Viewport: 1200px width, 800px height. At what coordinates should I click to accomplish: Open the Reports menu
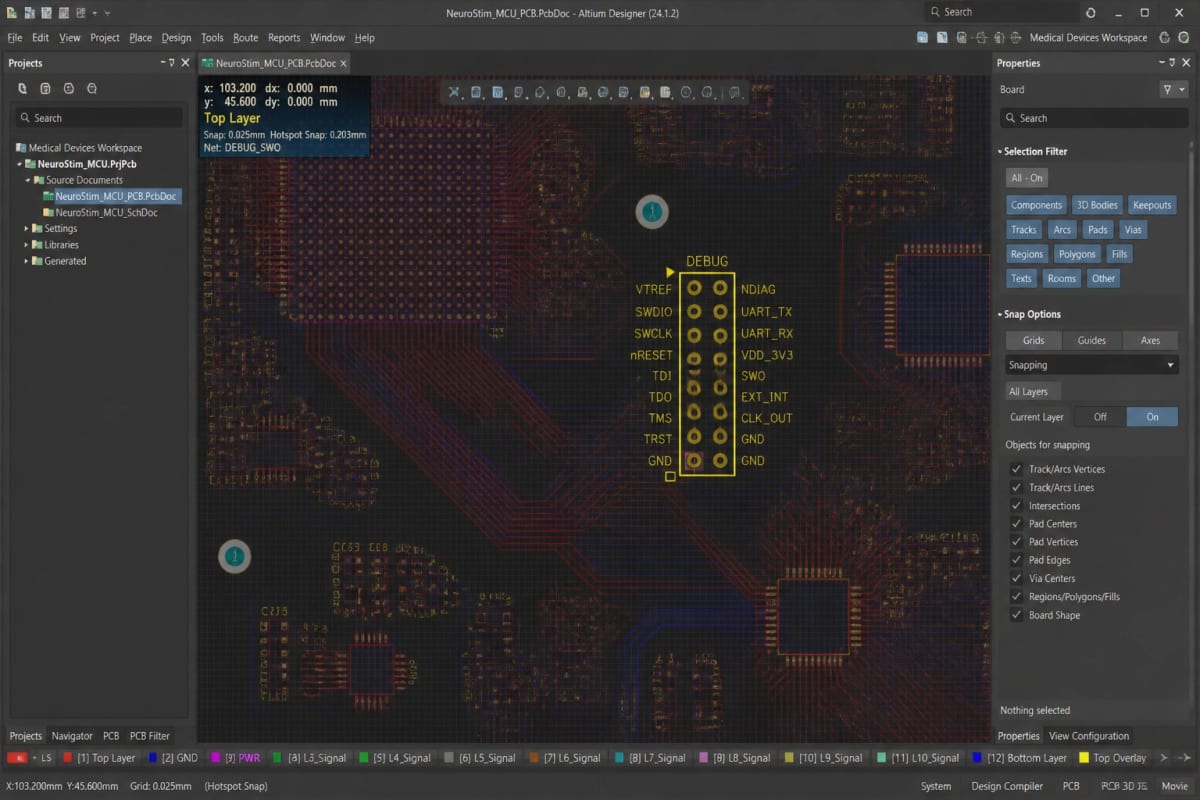(284, 38)
